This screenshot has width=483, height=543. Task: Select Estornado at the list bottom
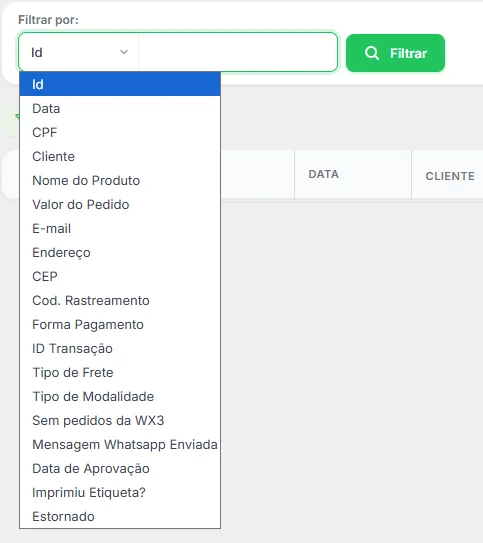pos(120,516)
